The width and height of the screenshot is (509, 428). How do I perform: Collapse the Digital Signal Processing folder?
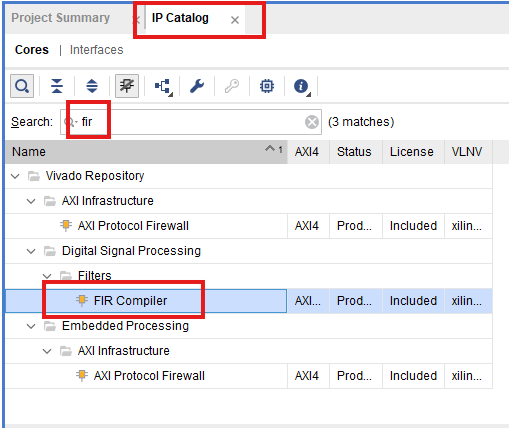pyautogui.click(x=31, y=251)
